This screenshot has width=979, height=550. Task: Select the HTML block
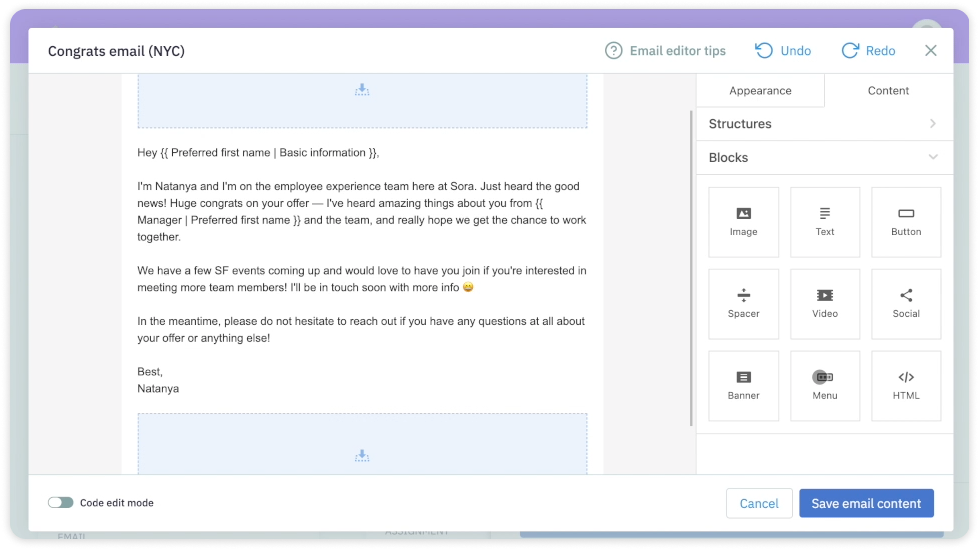point(906,386)
